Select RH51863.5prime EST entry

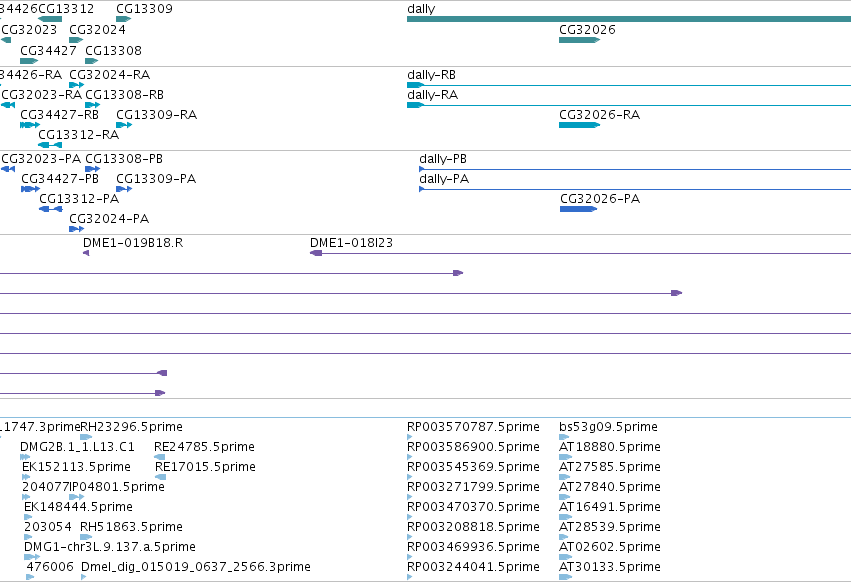131,527
